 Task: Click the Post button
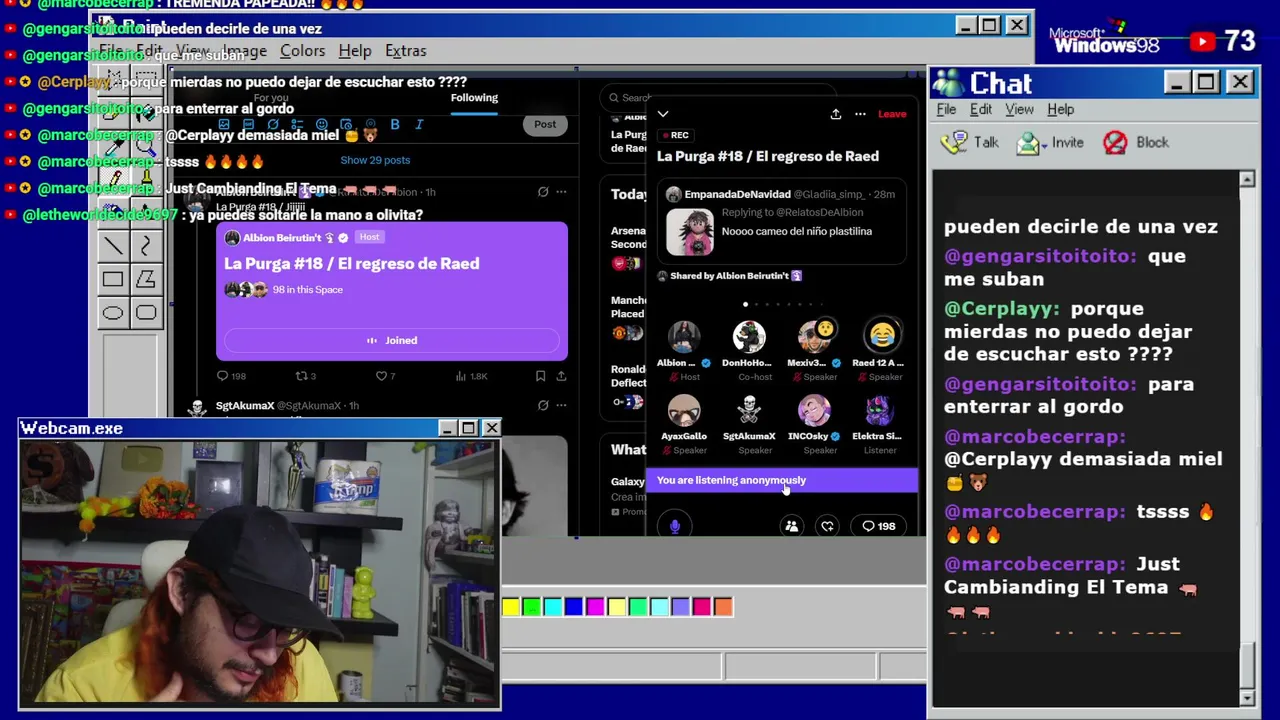[545, 124]
